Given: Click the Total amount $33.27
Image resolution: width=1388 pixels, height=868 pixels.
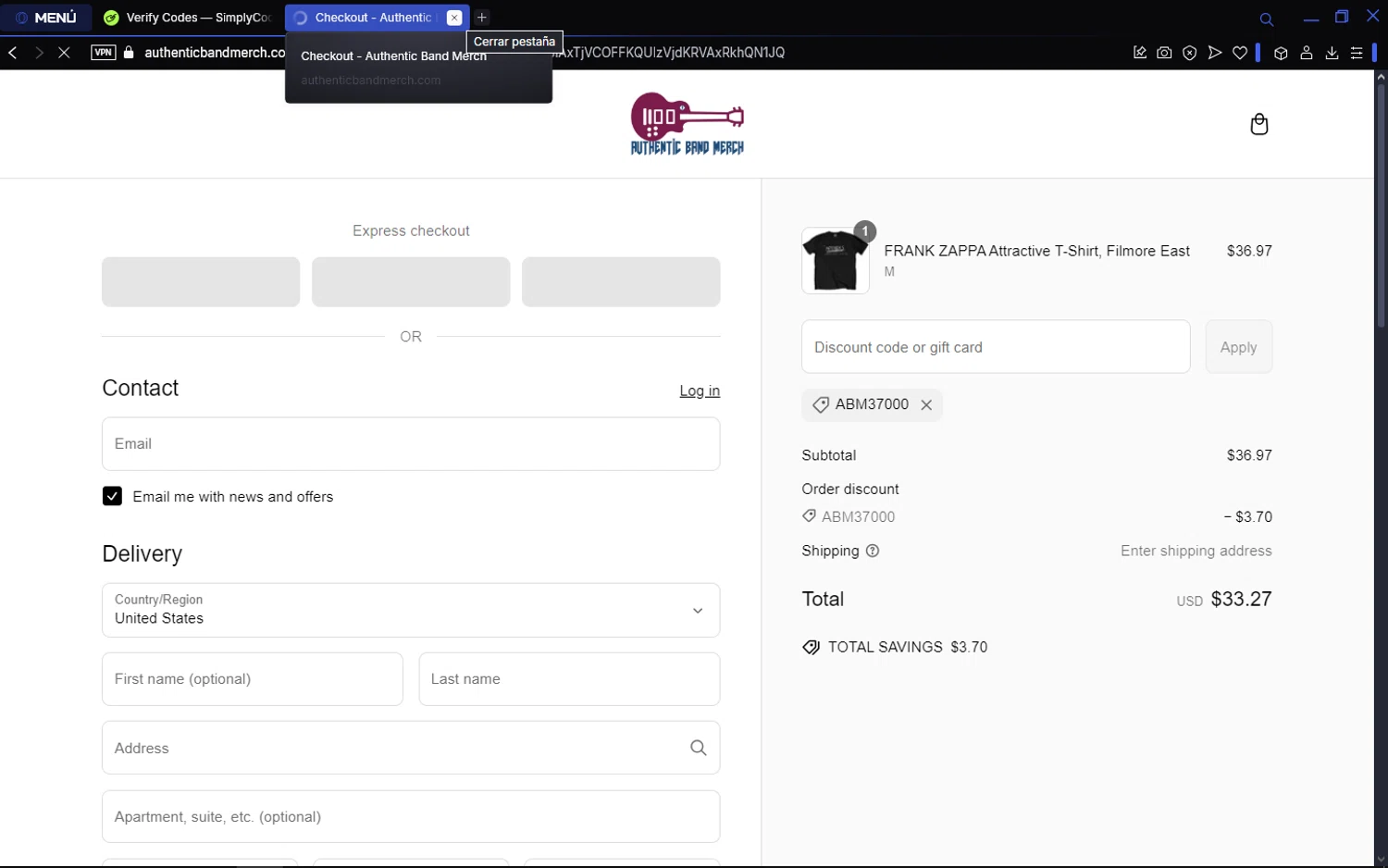Looking at the screenshot, I should point(1241,599).
